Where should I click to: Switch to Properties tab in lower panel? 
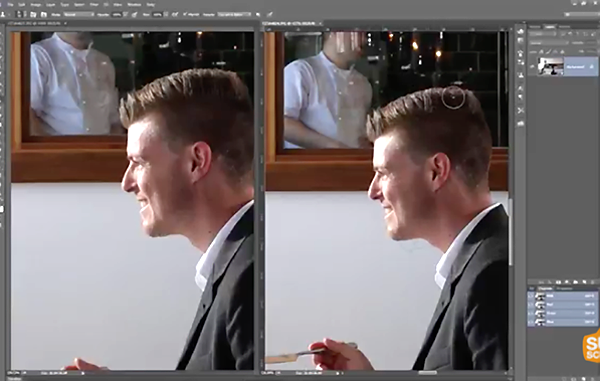(564, 288)
